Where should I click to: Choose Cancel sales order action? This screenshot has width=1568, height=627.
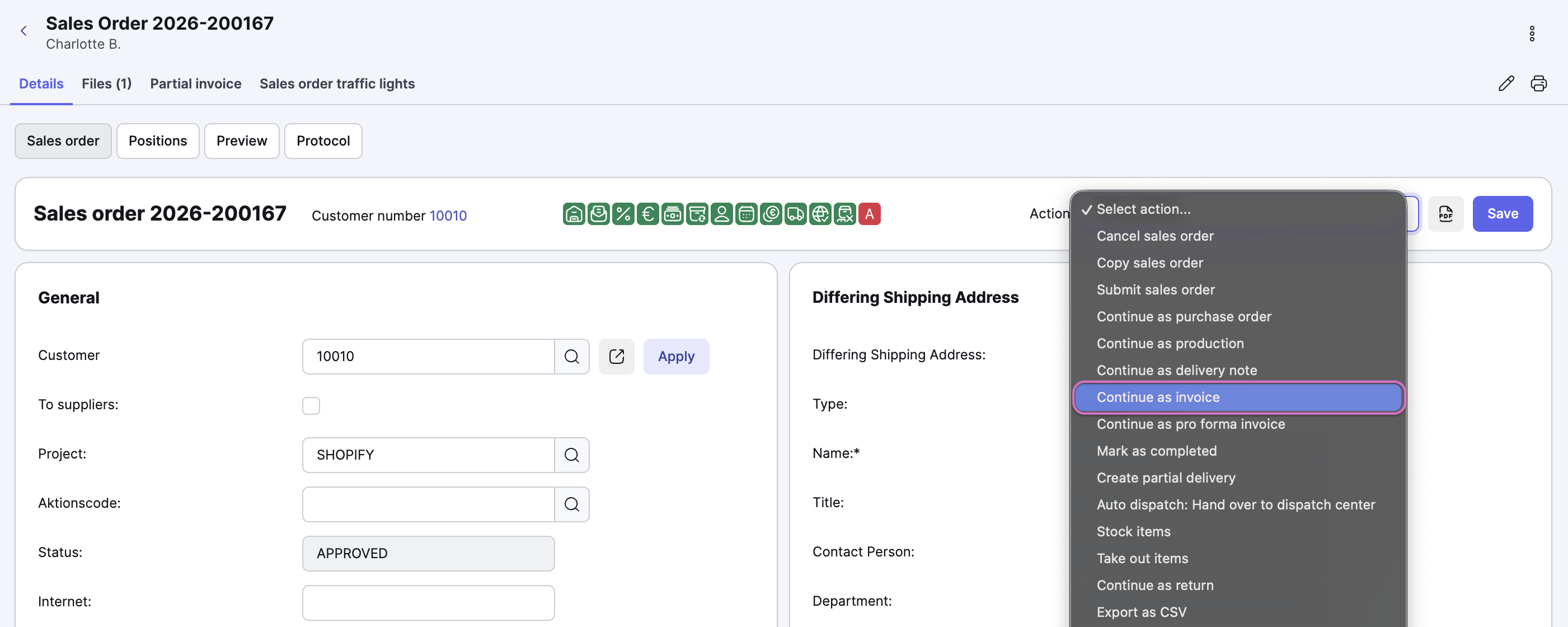1238,236
